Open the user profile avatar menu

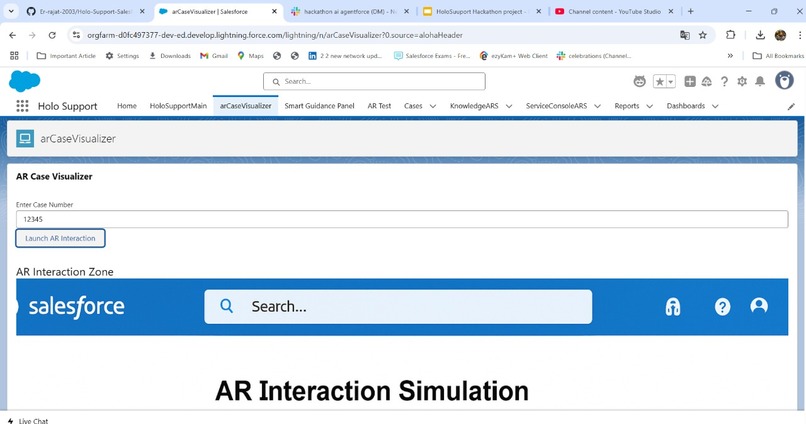pyautogui.click(x=784, y=81)
